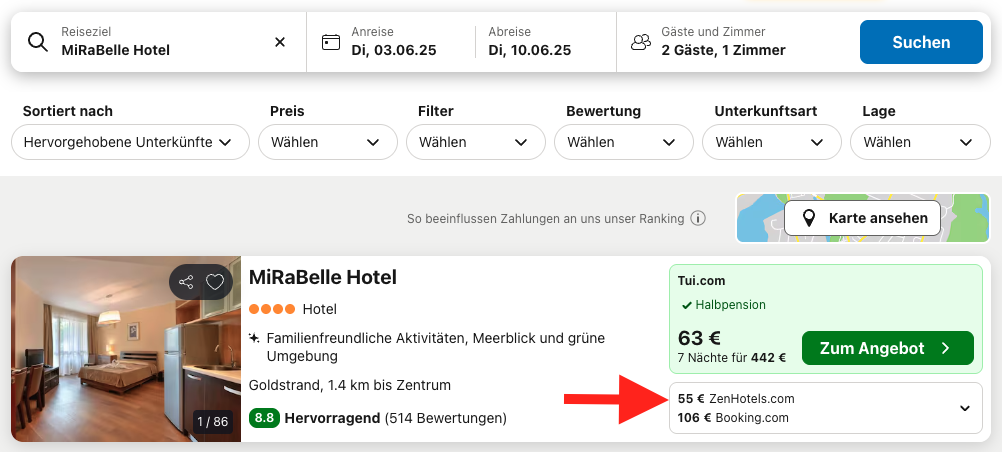Click the search magnifier icon beside Reiseziel

click(x=38, y=42)
